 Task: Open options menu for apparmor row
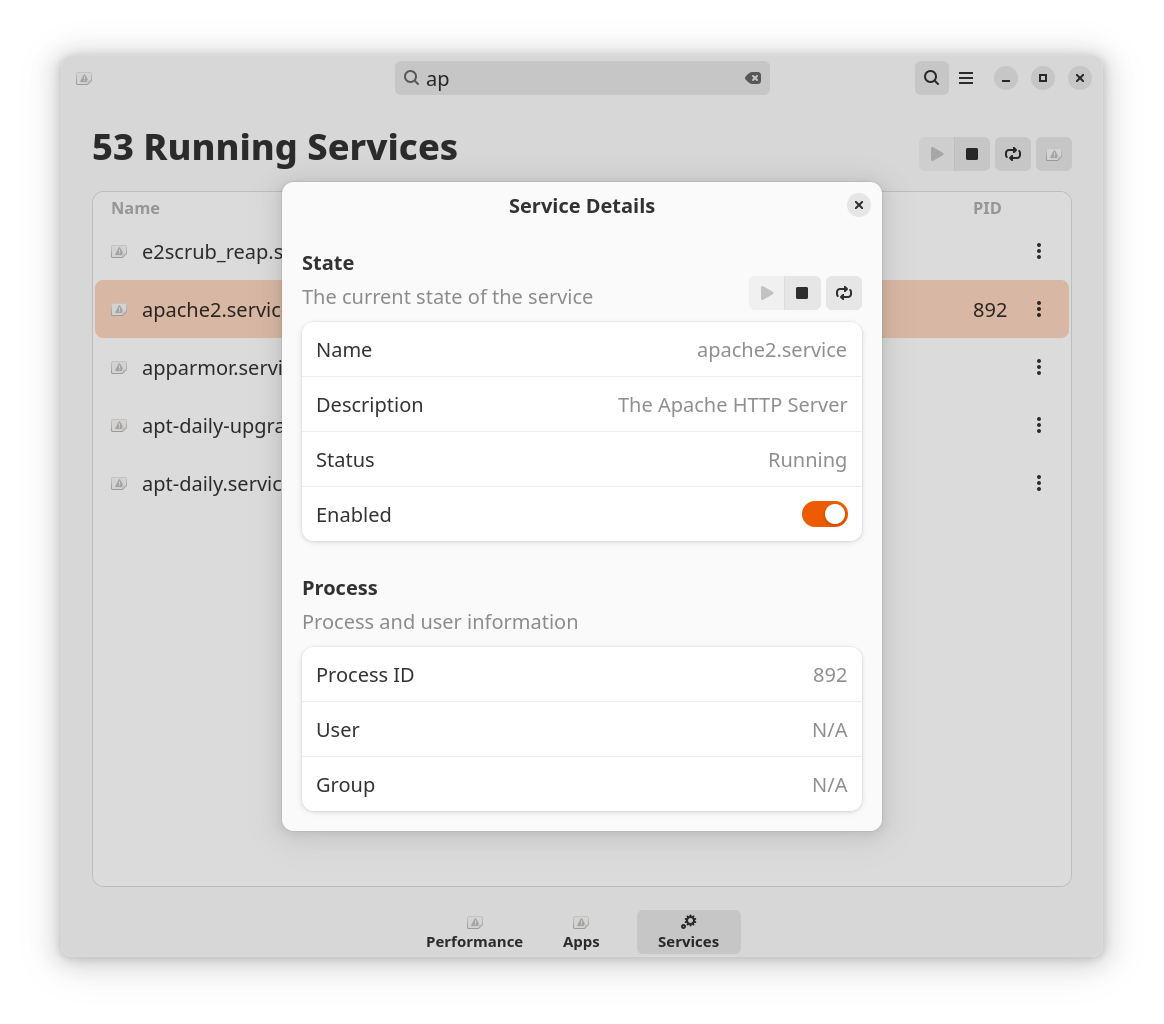coord(1039,367)
